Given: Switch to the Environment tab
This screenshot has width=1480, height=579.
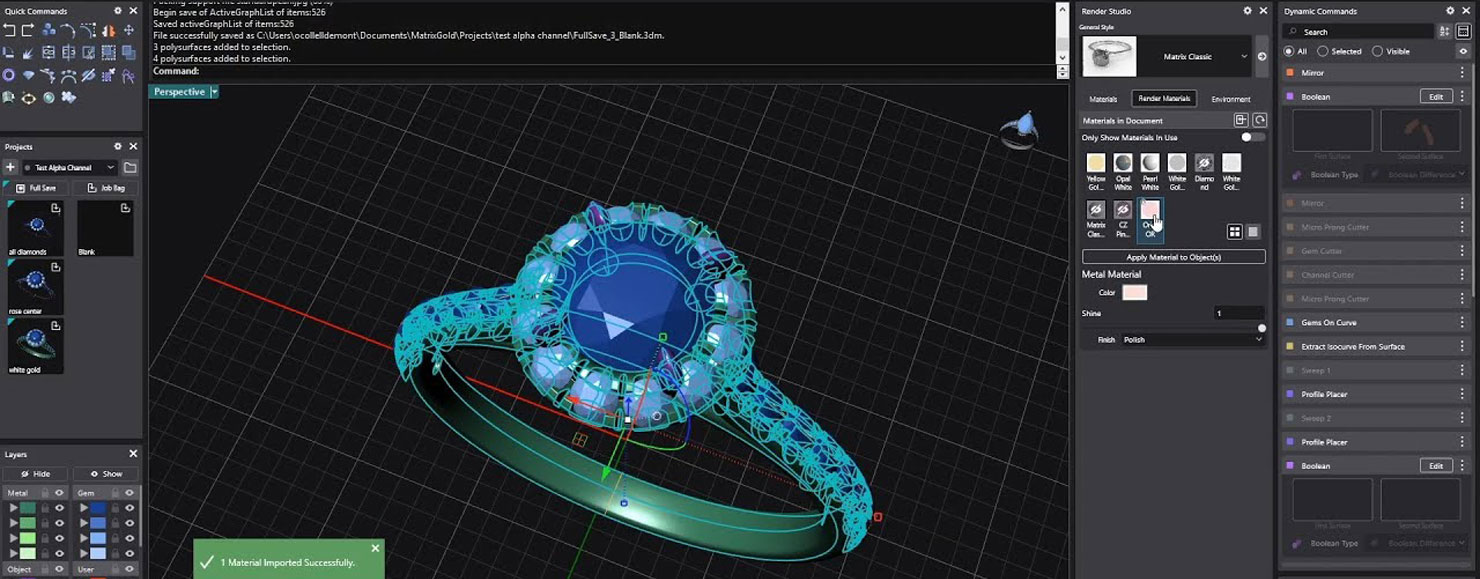Looking at the screenshot, I should pyautogui.click(x=1230, y=99).
